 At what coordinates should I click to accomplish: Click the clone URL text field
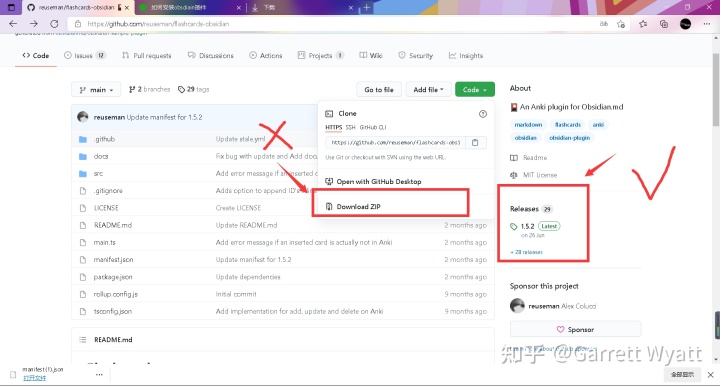[395, 143]
